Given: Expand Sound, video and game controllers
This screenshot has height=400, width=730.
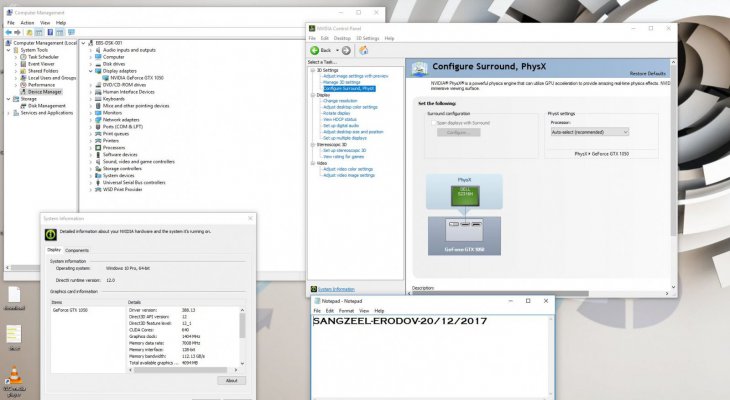Looking at the screenshot, I should click(91, 162).
